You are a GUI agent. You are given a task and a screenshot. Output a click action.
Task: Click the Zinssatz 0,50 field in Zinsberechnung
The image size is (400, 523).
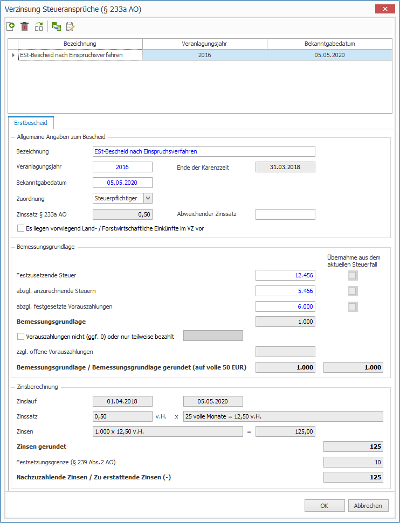click(122, 417)
